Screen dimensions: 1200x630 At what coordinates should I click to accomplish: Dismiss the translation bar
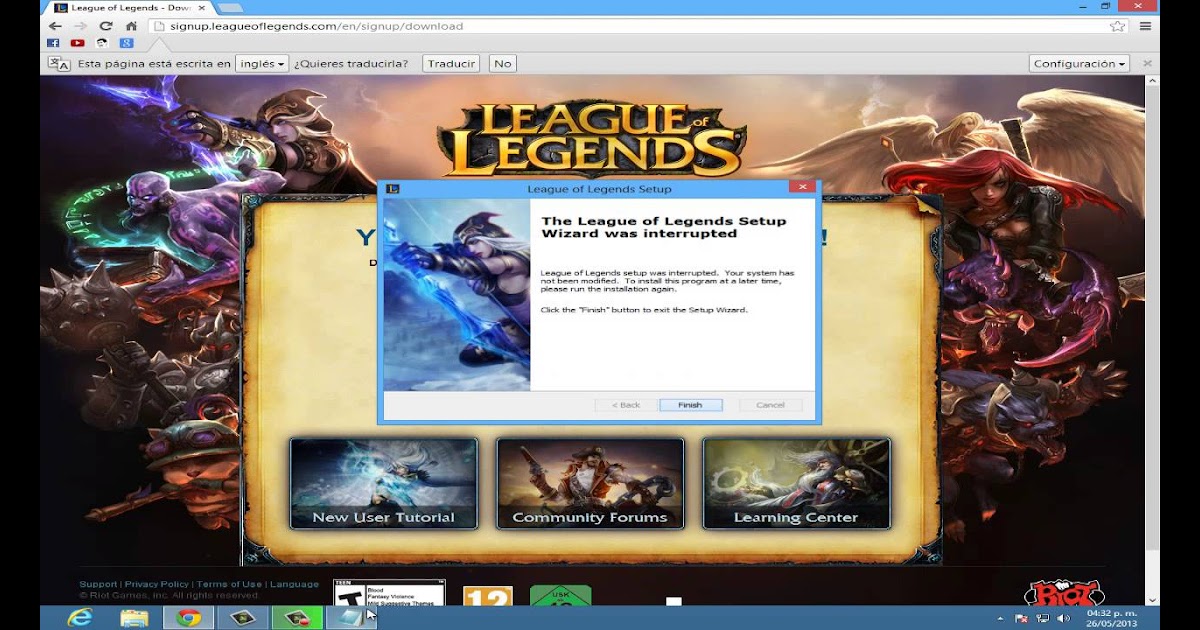[1147, 63]
